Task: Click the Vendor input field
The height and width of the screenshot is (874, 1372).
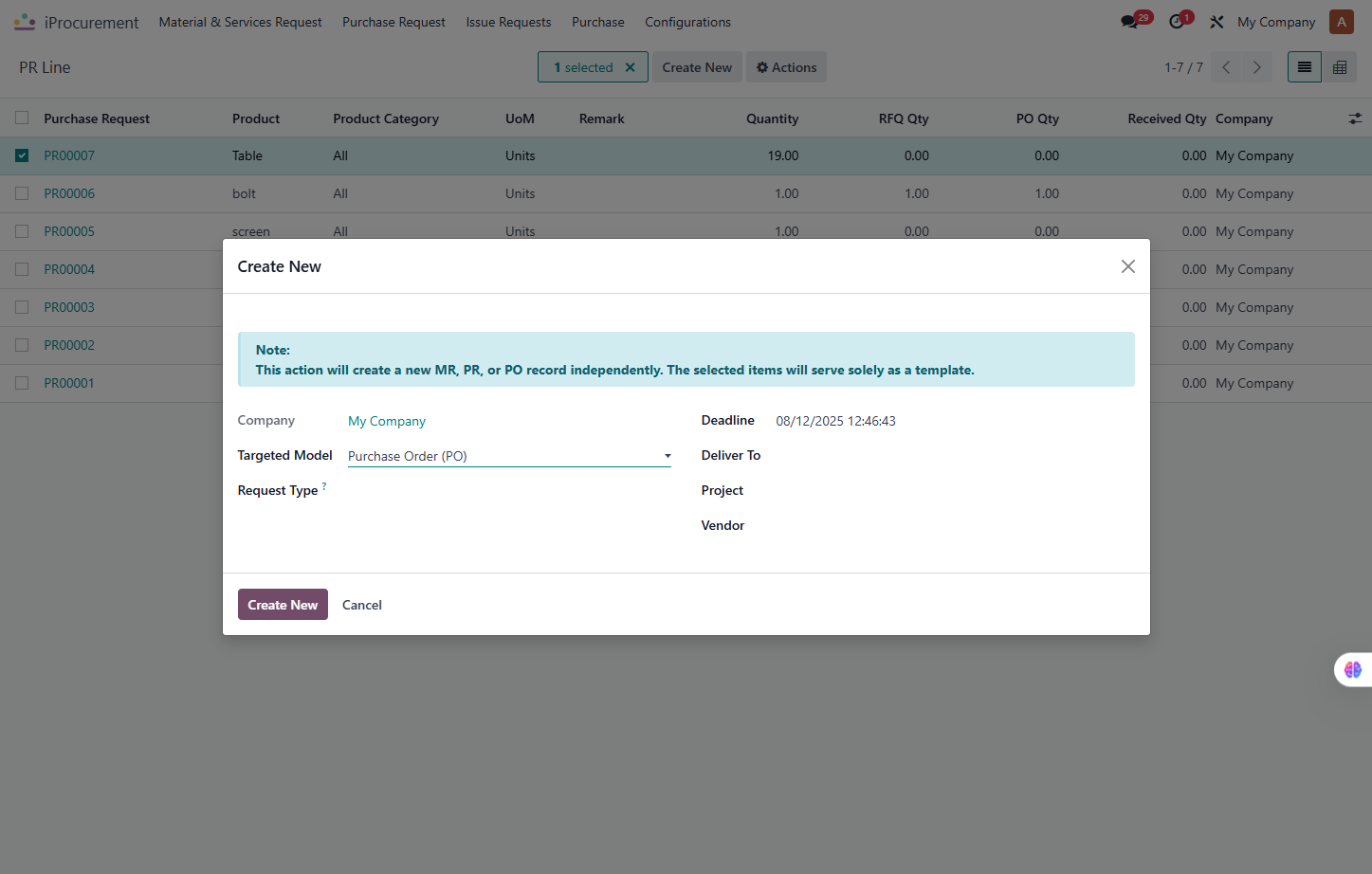Action: 955,526
